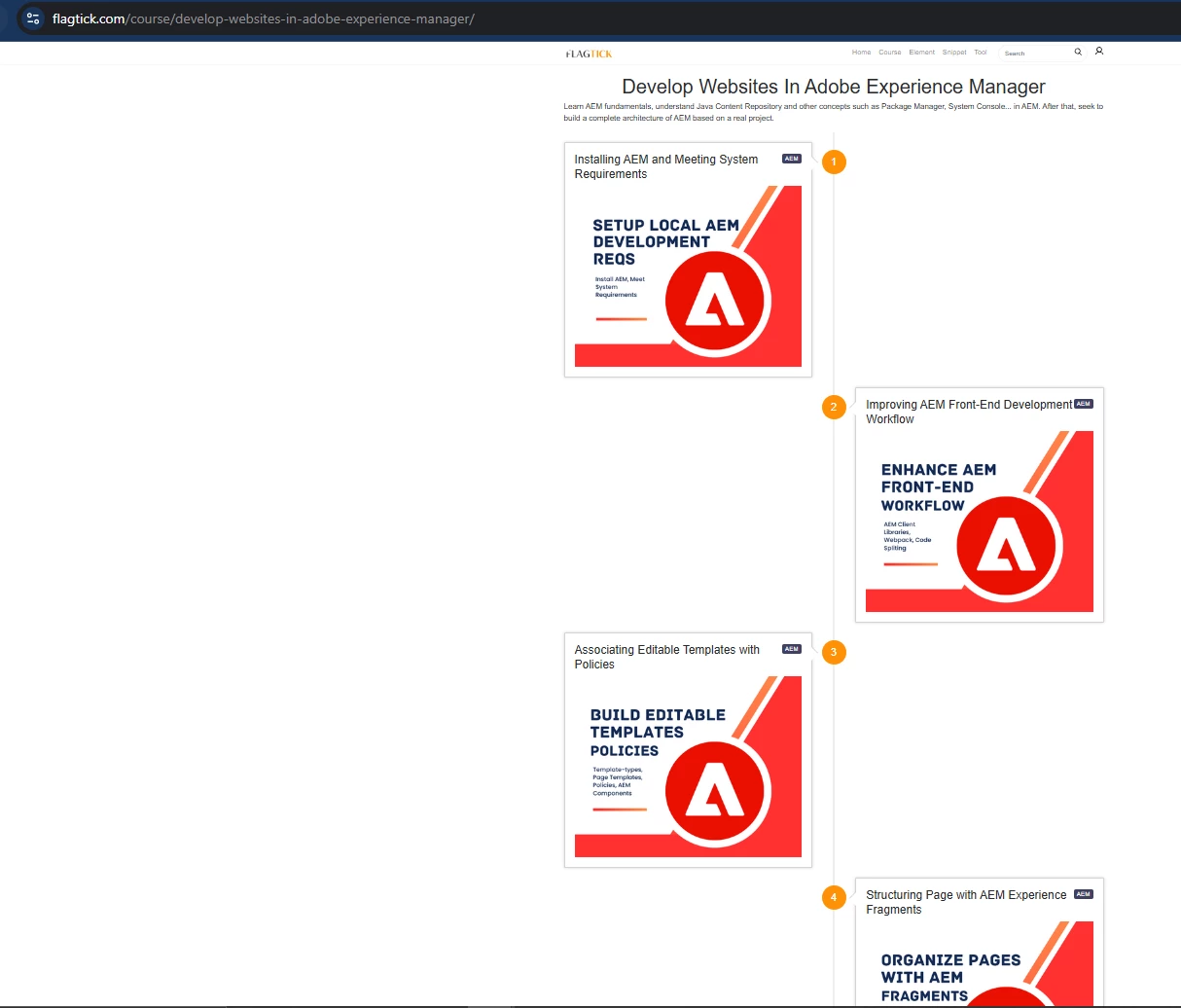Screen dimensions: 1181x1008
Task: Open Associating Editable Templates with Policies lesson
Action: tap(667, 657)
